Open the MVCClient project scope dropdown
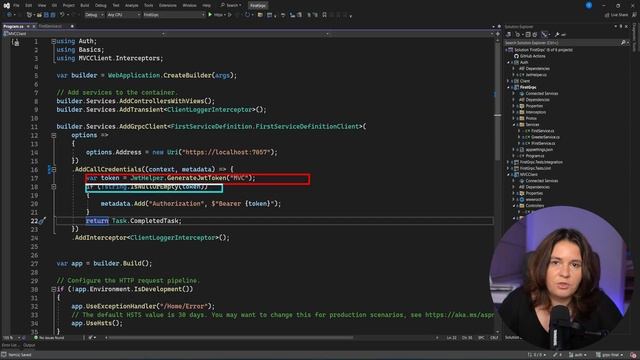The width and height of the screenshot is (640, 360). point(84,34)
